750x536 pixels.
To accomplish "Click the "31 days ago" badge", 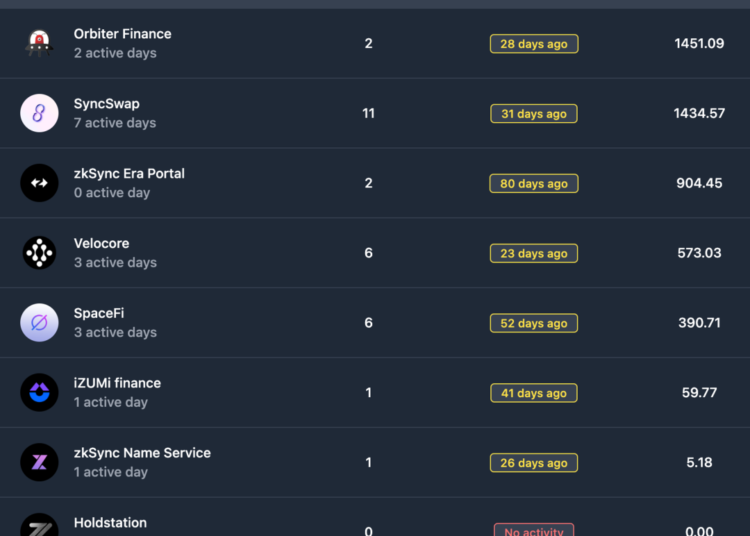I will [x=534, y=114].
